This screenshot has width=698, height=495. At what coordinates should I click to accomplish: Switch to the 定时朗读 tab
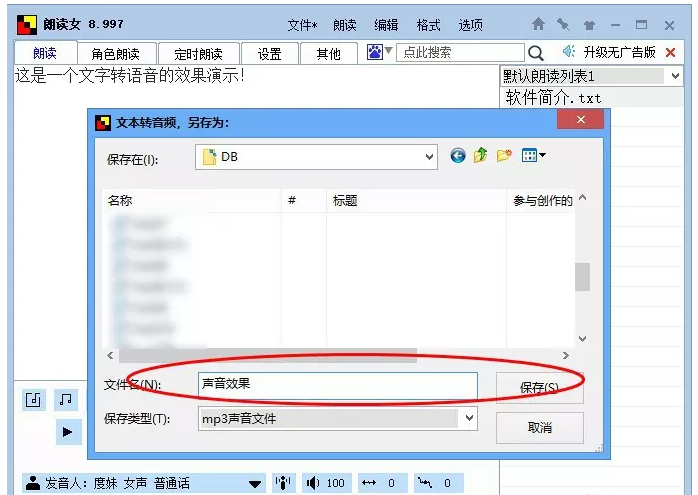[199, 54]
